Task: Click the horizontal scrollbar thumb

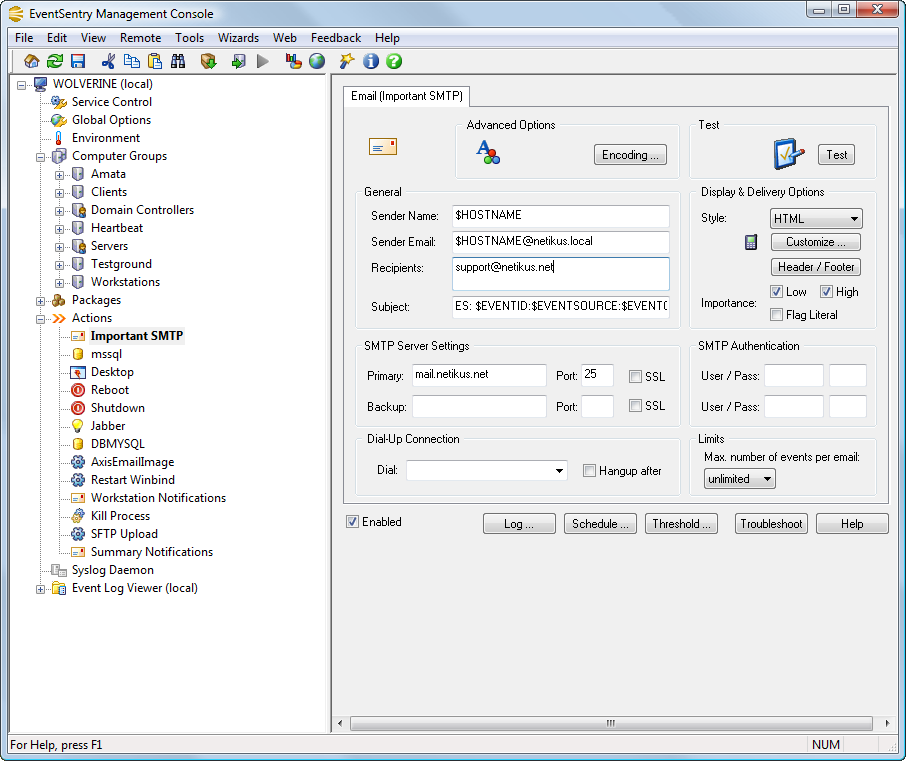Action: tap(611, 723)
